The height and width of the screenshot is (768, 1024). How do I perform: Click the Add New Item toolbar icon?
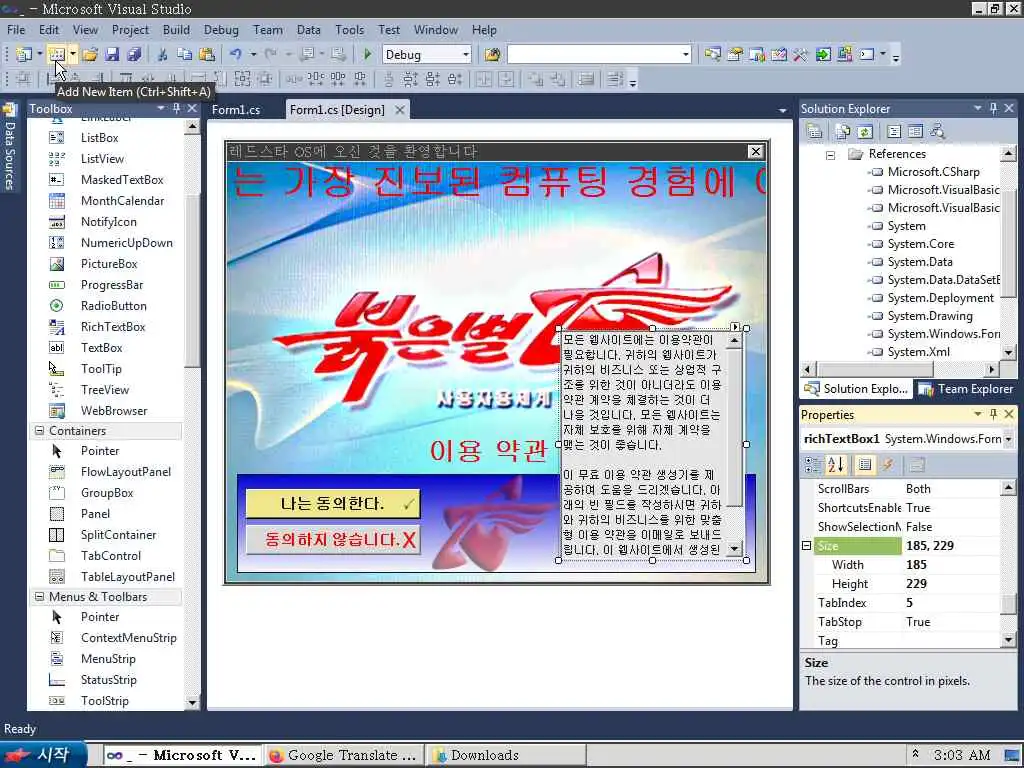click(x=57, y=54)
